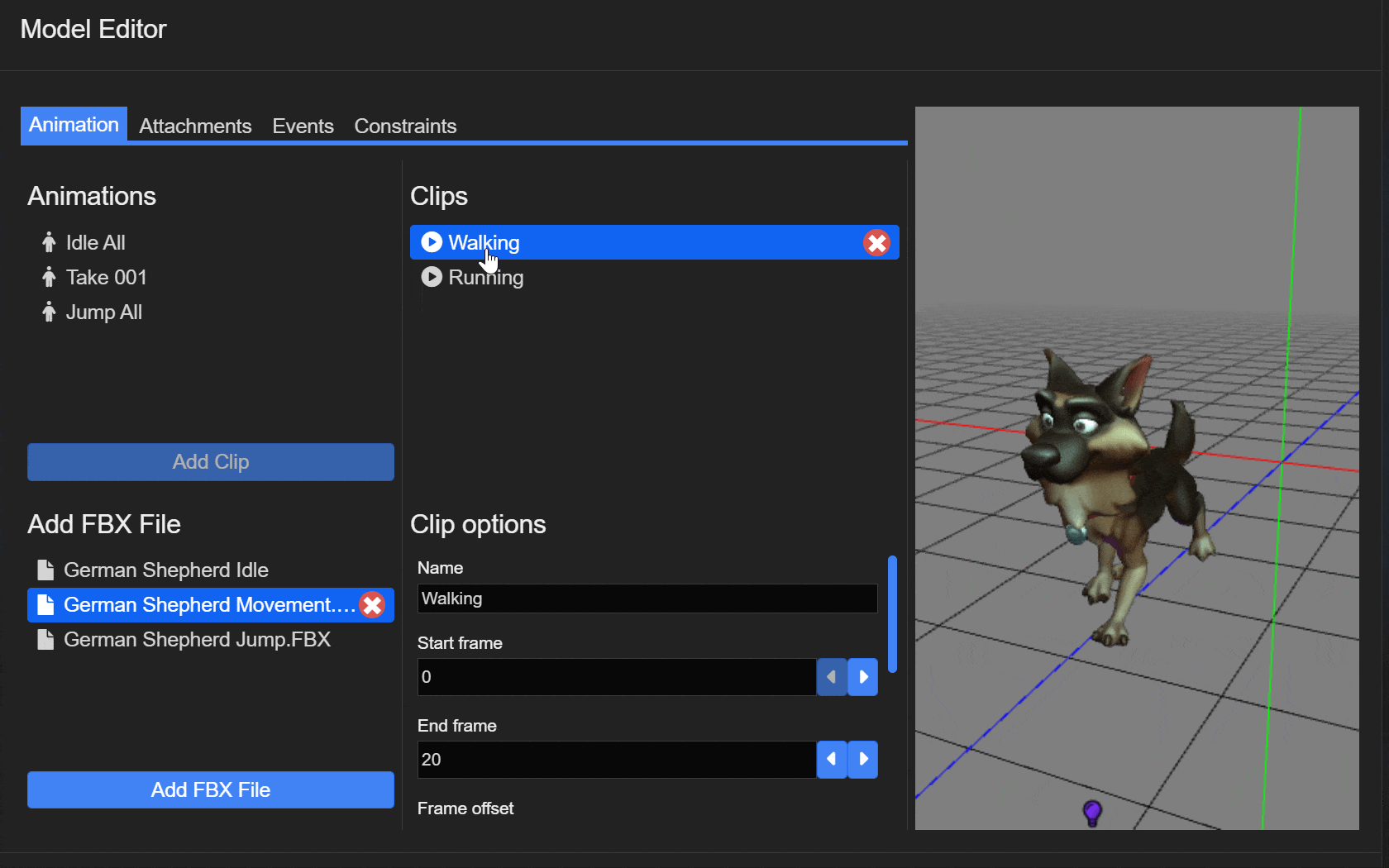Select the purple light bulb in viewport
The image size is (1389, 868).
(1092, 813)
